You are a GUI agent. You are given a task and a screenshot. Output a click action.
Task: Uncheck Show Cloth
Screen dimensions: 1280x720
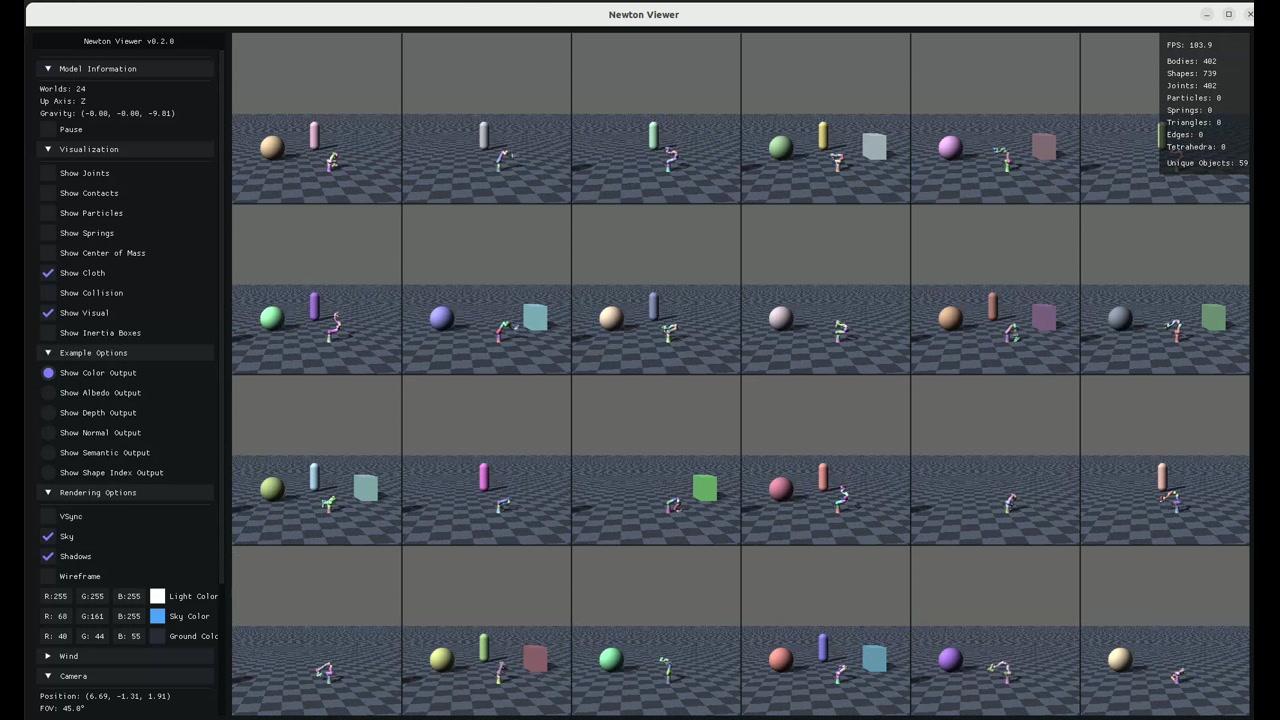pos(48,273)
